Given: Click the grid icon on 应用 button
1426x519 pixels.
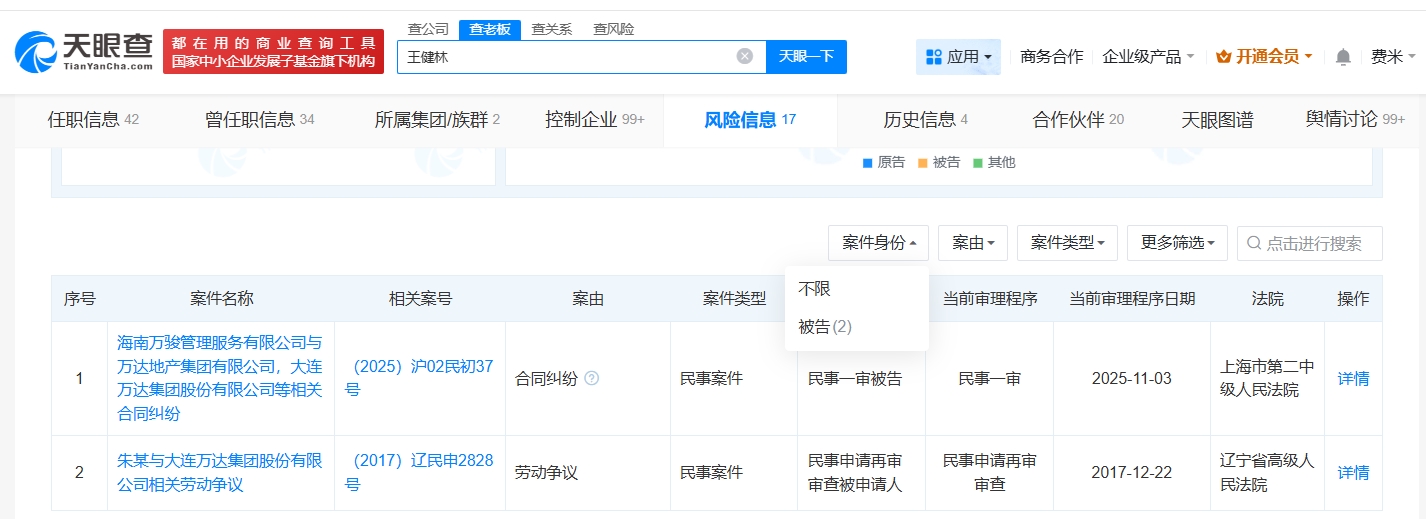Looking at the screenshot, I should pos(934,57).
